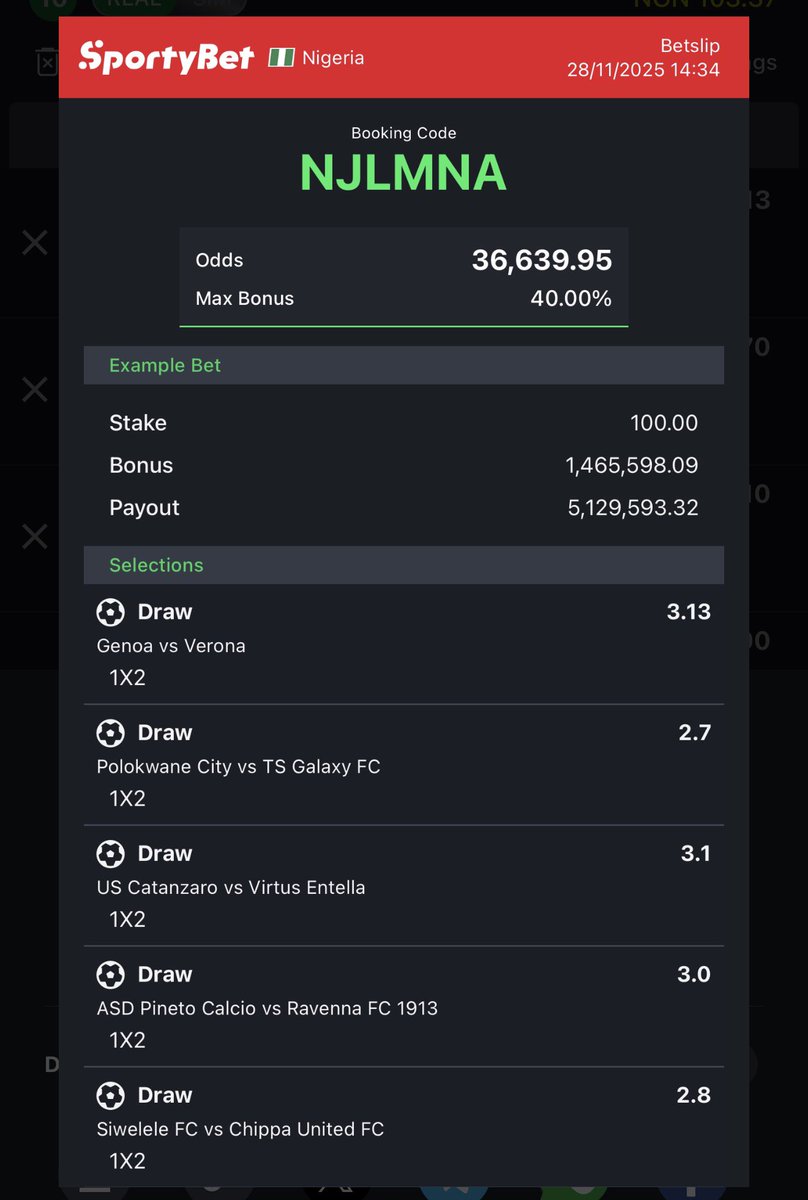Click the Stake label
Image resolution: width=808 pixels, height=1200 pixels.
click(138, 423)
